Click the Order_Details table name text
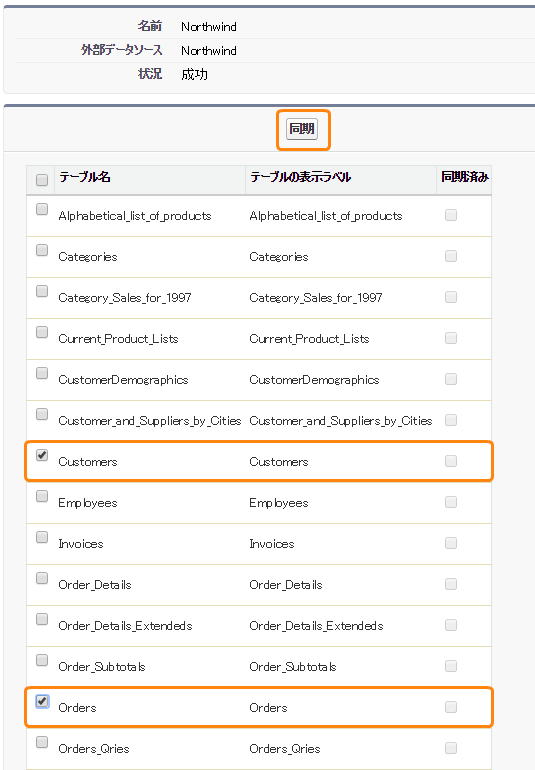 (95, 585)
